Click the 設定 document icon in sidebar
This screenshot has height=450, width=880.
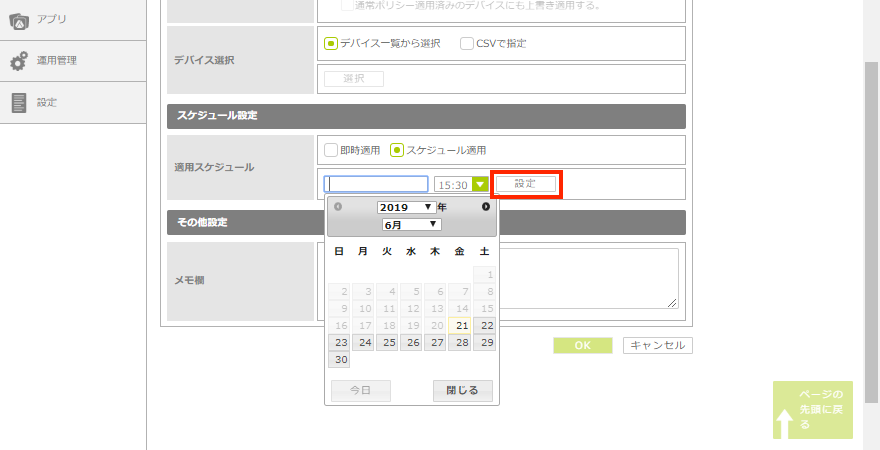[19, 102]
